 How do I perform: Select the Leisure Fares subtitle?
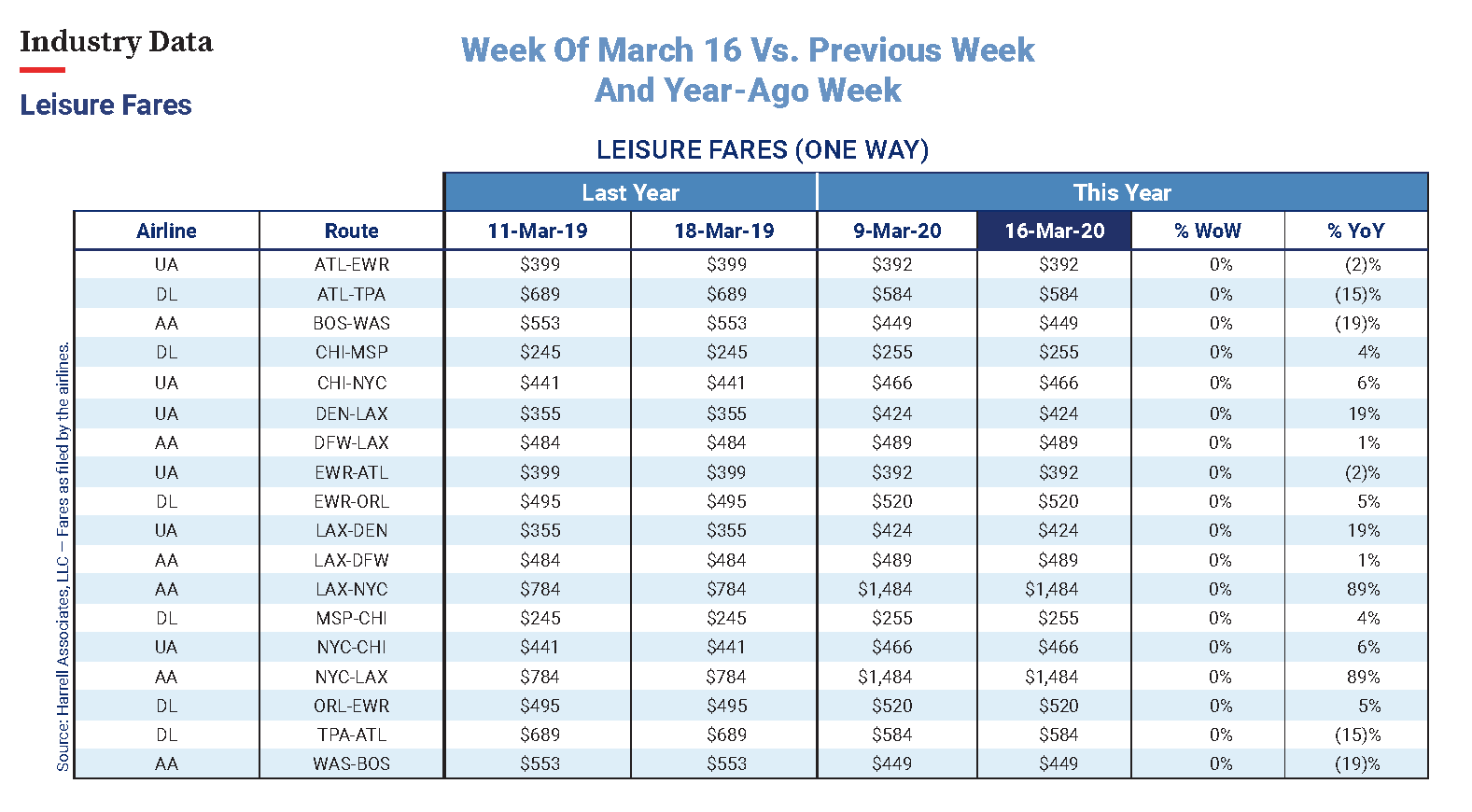(x=105, y=105)
